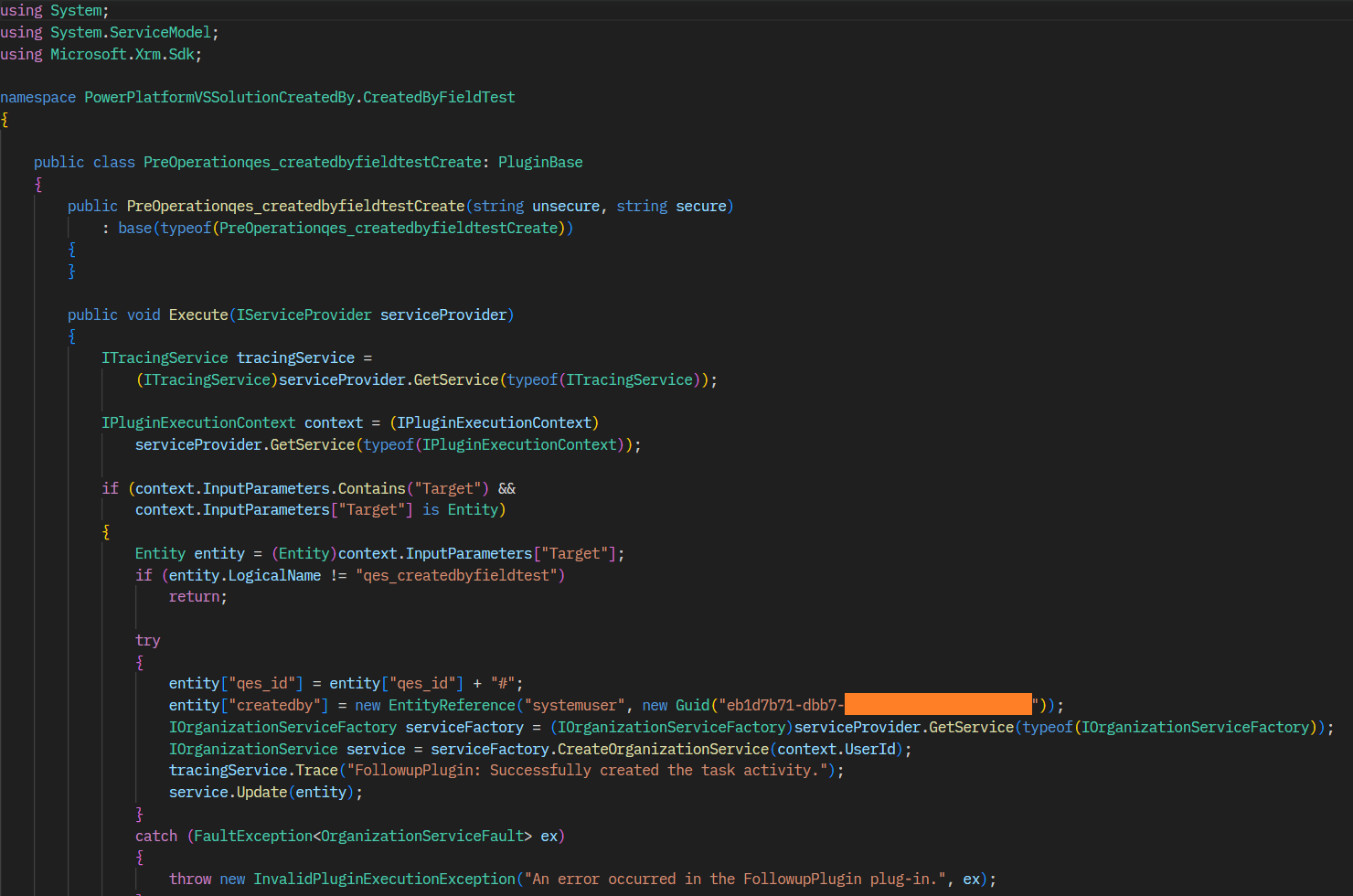Click 'InvalidPluginExecutionException' type name

[384, 880]
